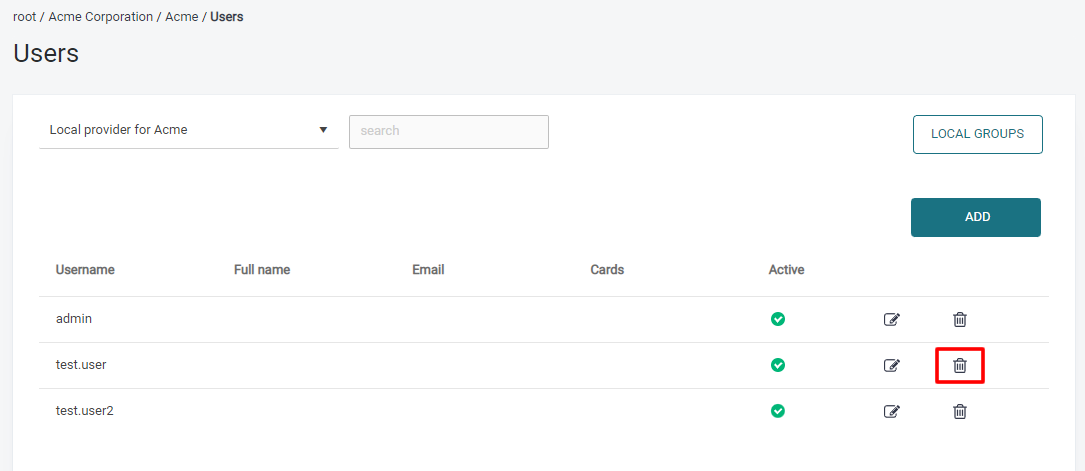The height and width of the screenshot is (471, 1085).
Task: Click test.user's green active status icon
Action: tap(778, 365)
